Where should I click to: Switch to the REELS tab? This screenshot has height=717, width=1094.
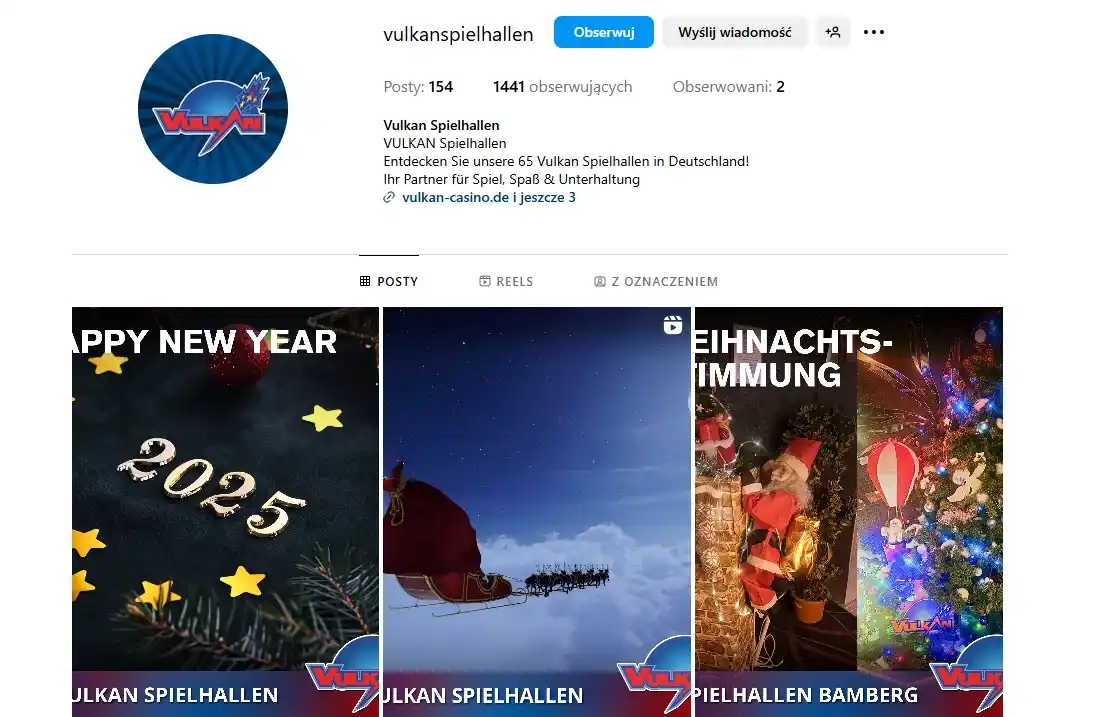506,281
